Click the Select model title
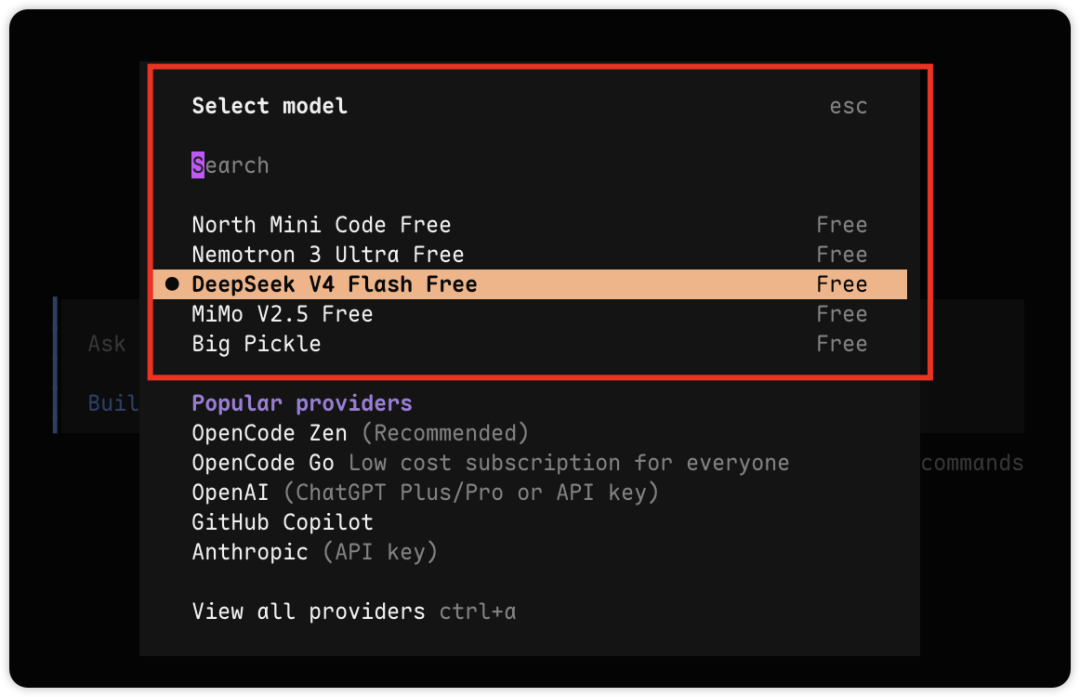1080x697 pixels. (269, 106)
